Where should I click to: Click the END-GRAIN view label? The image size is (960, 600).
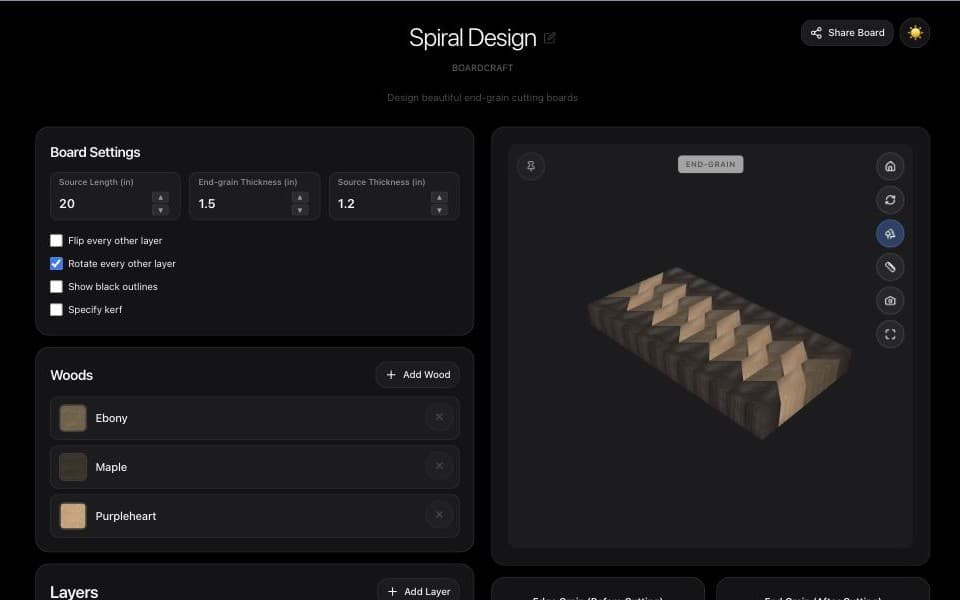pos(710,164)
